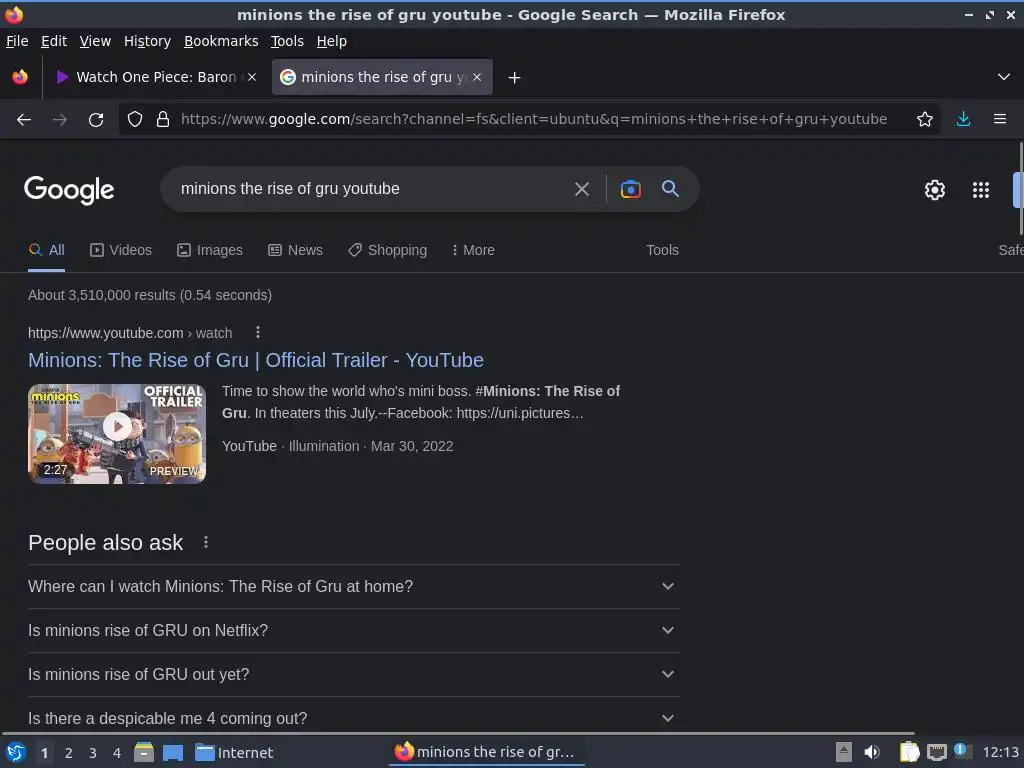1024x768 pixels.
Task: Open the View menu
Action: tap(95, 41)
